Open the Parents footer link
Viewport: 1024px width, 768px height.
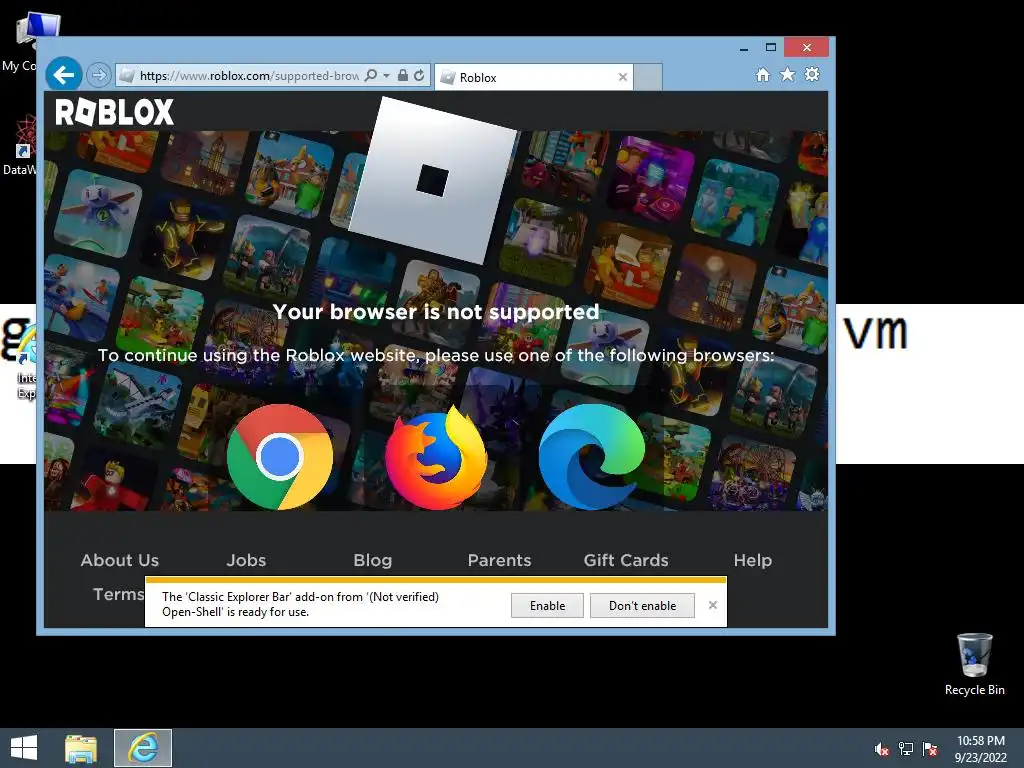pos(499,560)
